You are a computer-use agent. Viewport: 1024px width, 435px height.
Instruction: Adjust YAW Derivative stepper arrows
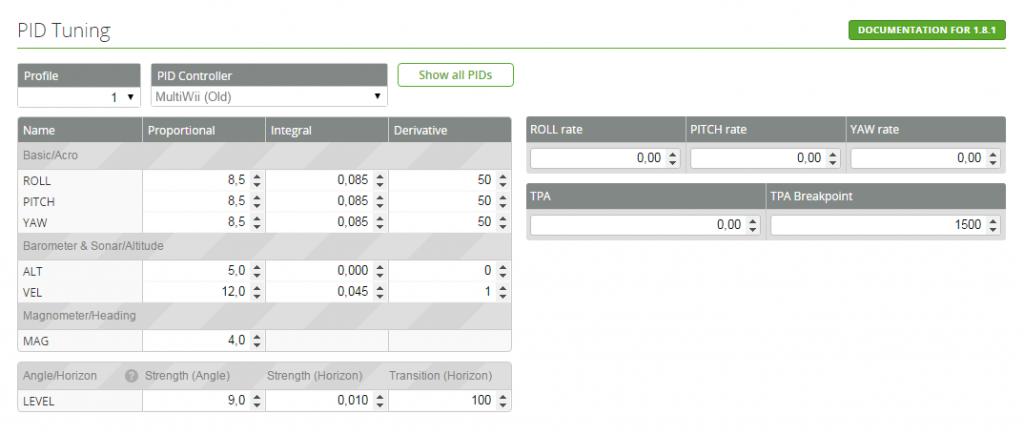point(502,221)
